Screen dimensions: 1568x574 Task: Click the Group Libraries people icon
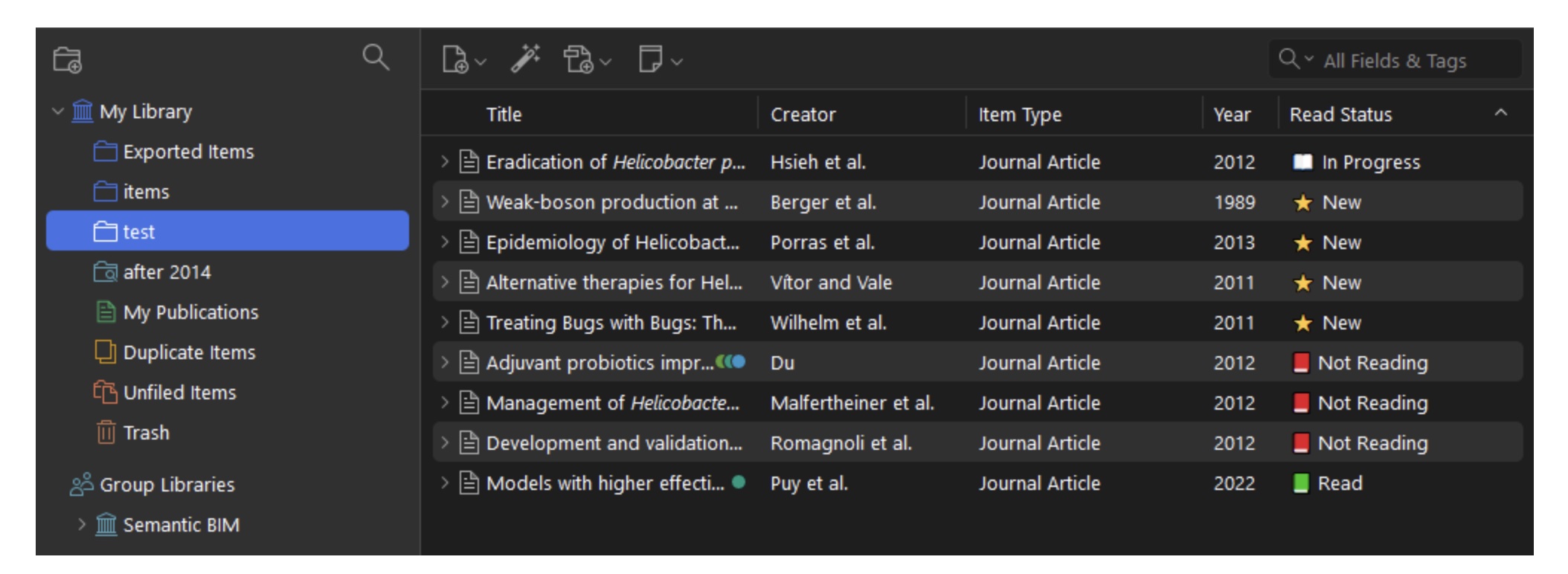click(x=81, y=484)
